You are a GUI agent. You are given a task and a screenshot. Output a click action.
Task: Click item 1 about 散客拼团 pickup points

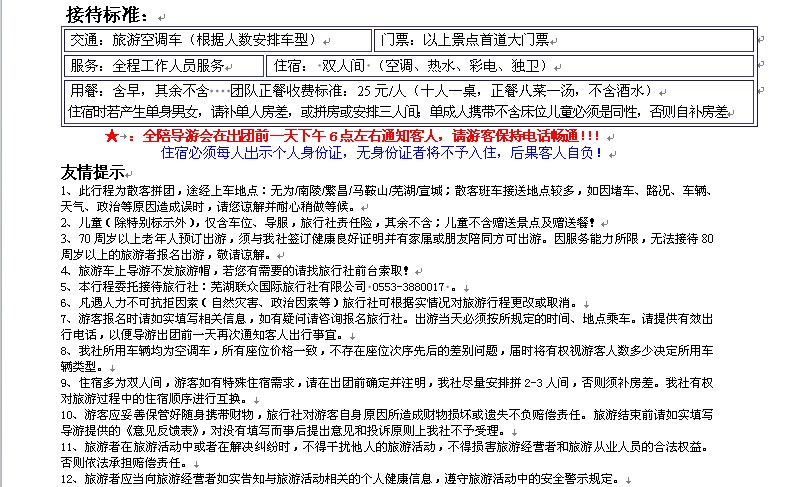[x=400, y=190]
